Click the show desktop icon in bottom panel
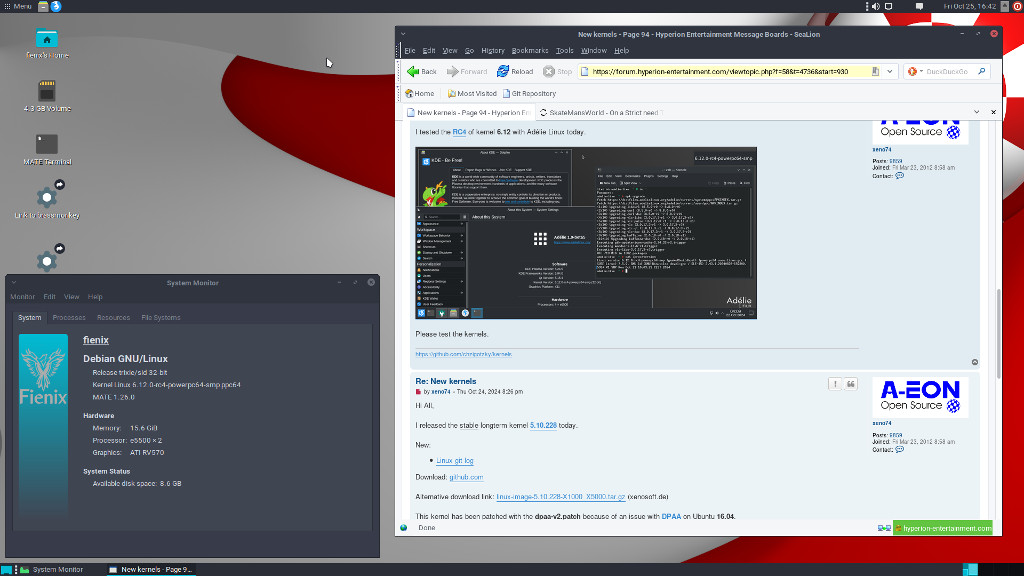Viewport: 1024px width, 576px height. (7, 569)
